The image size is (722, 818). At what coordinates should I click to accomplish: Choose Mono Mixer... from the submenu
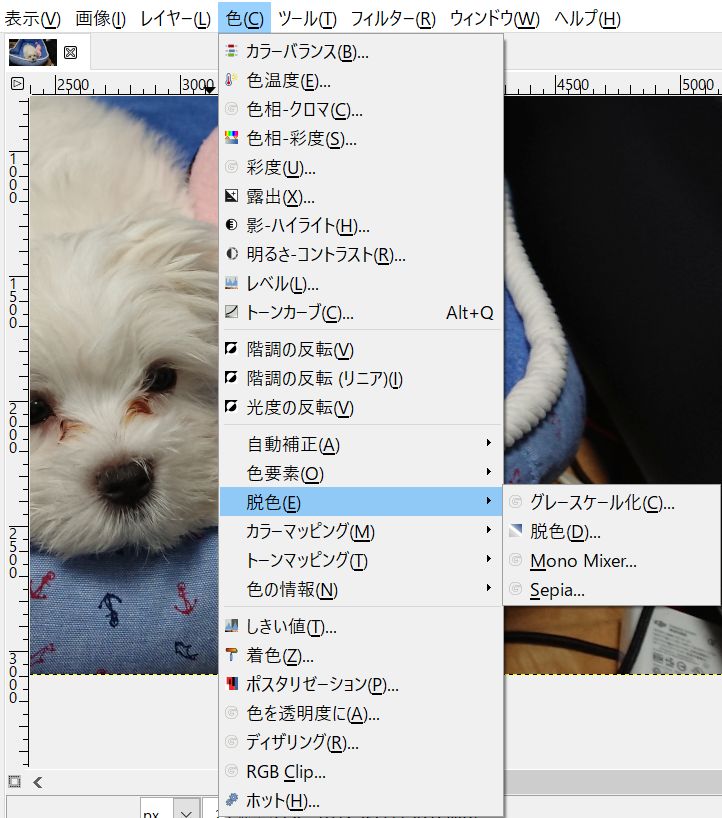(611, 560)
